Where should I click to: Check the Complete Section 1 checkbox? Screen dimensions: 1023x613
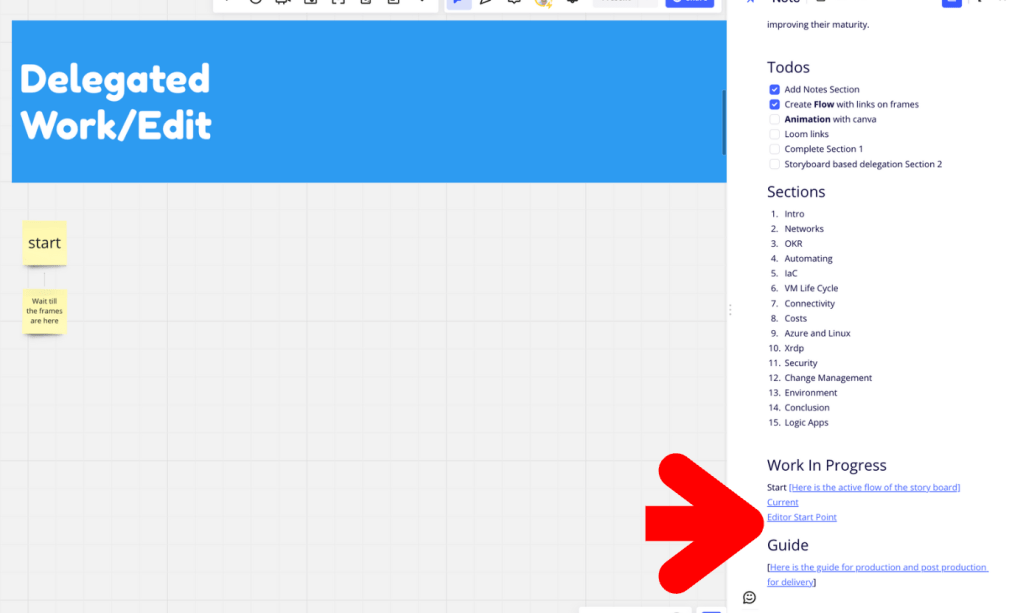[774, 149]
